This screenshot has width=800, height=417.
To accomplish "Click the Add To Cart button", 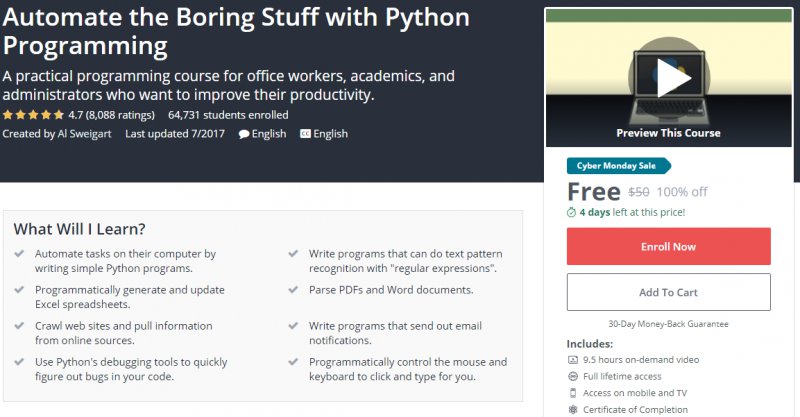I will (x=668, y=292).
